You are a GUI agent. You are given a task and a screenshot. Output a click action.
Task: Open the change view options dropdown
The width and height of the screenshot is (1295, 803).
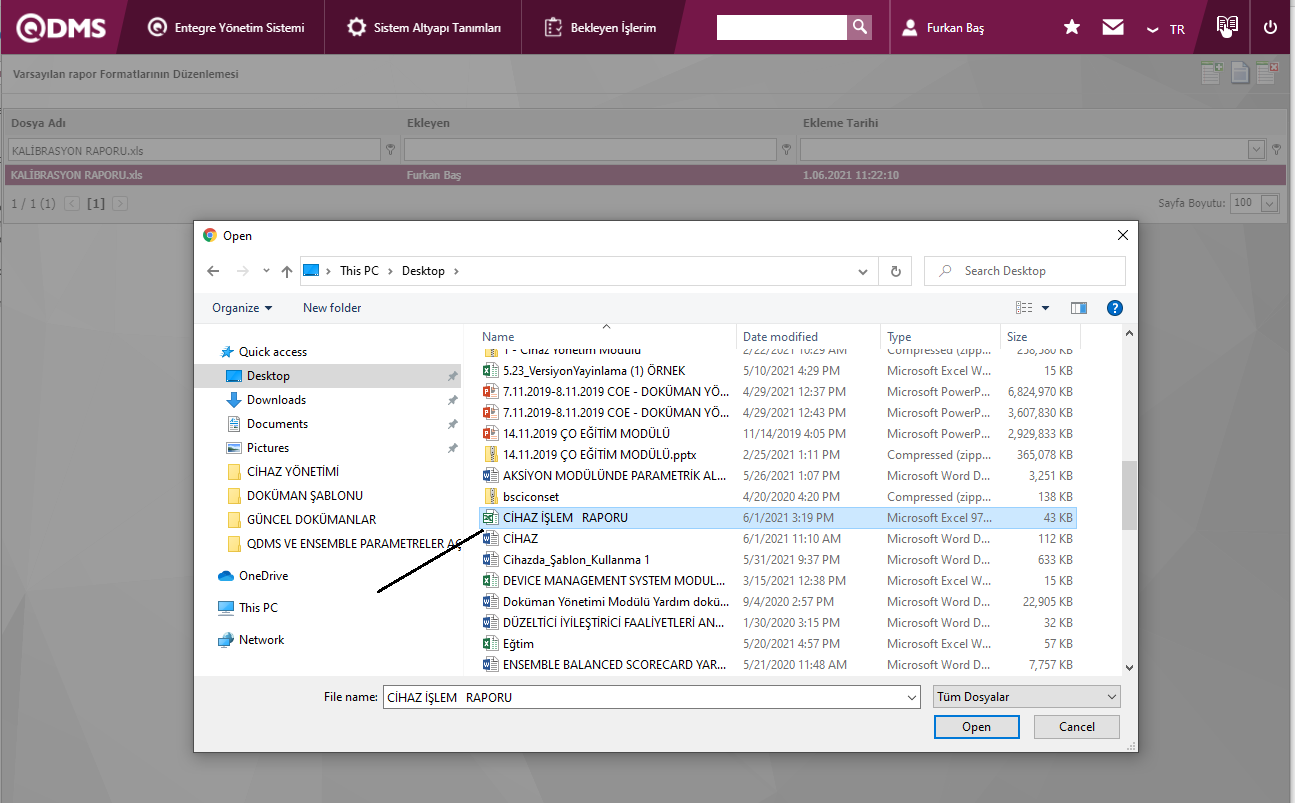(1045, 308)
